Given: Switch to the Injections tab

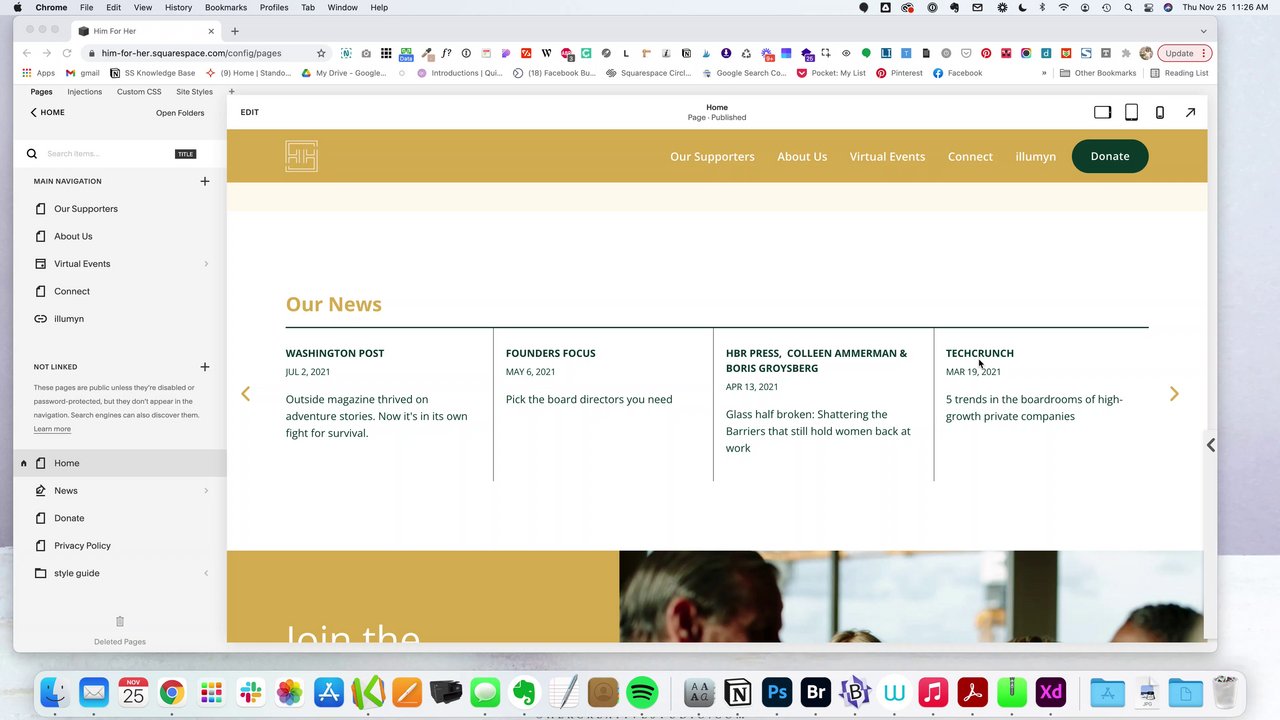Looking at the screenshot, I should point(84,92).
